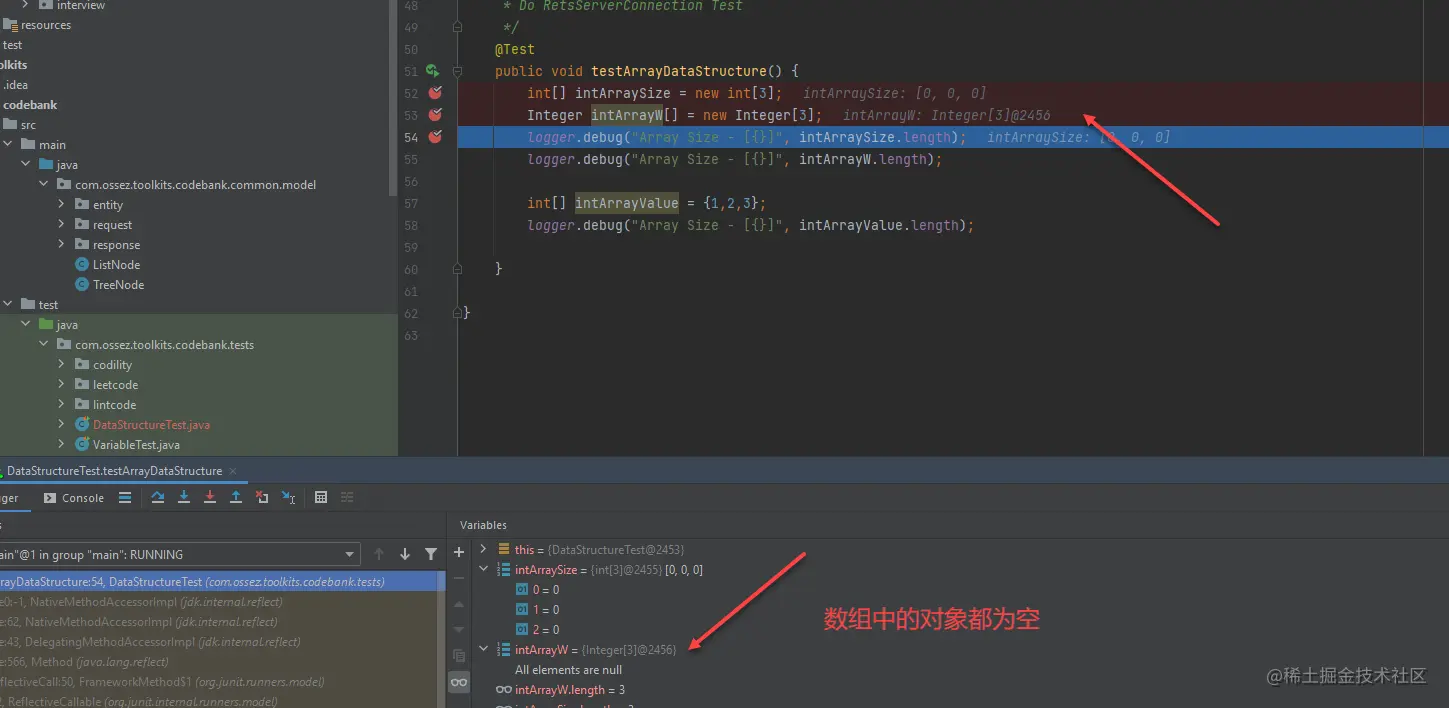Viewport: 1449px width, 708px height.
Task: Click the Step Over debugger icon
Action: click(x=158, y=497)
